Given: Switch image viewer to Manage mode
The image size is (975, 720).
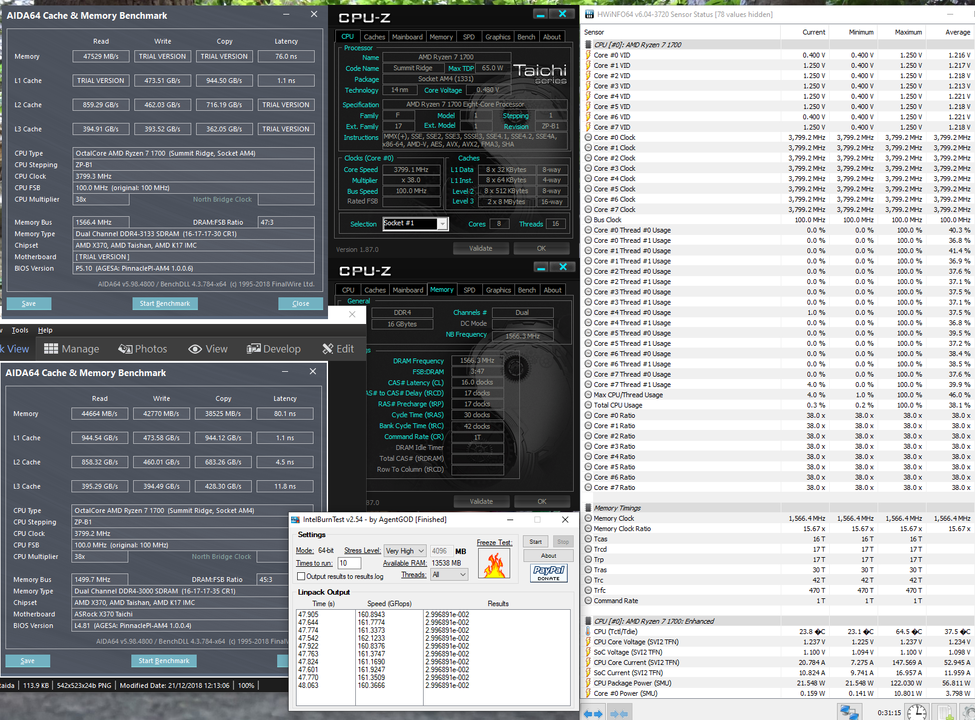Looking at the screenshot, I should pyautogui.click(x=72, y=349).
